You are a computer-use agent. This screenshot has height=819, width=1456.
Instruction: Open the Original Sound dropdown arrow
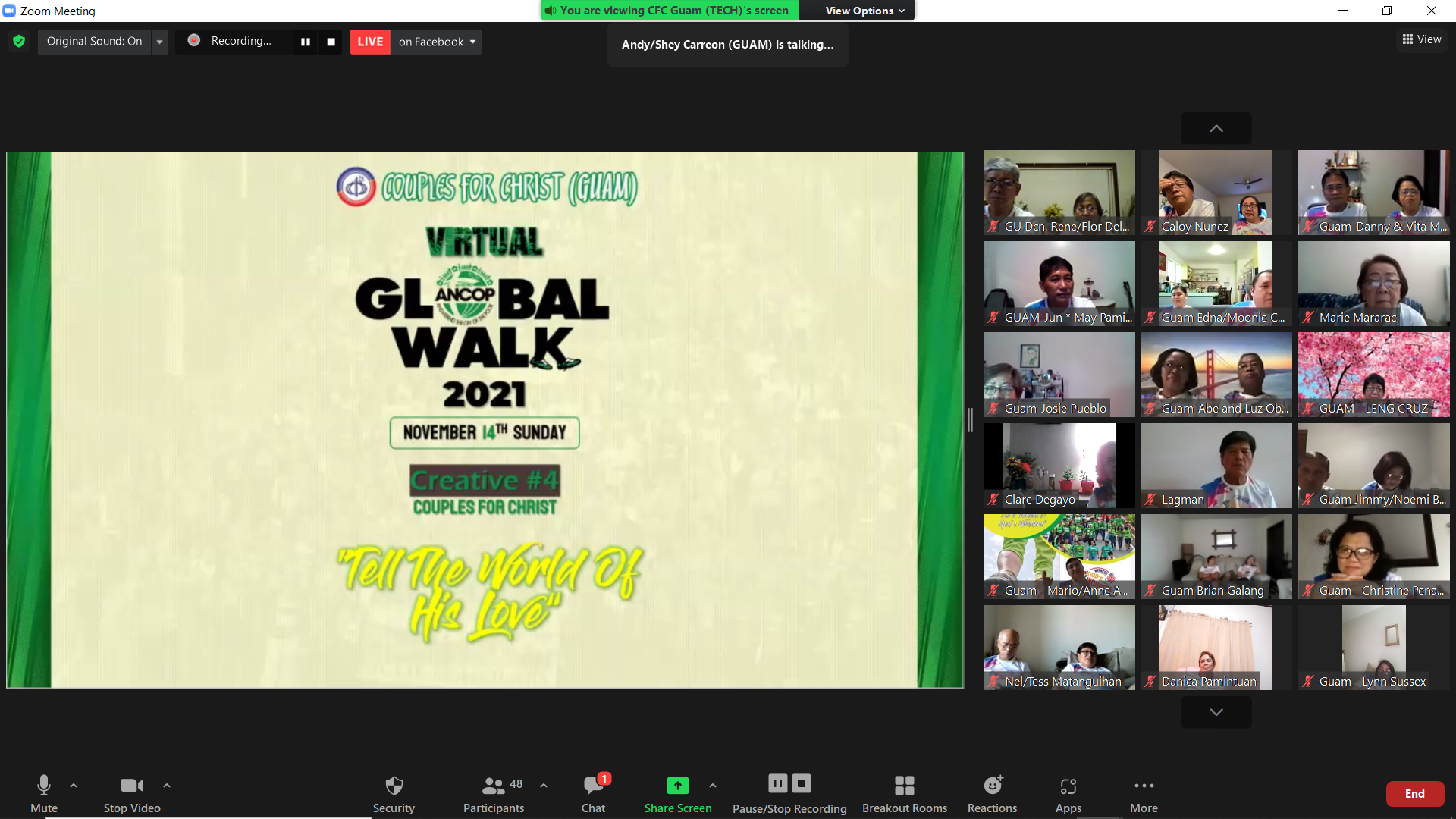pos(159,42)
